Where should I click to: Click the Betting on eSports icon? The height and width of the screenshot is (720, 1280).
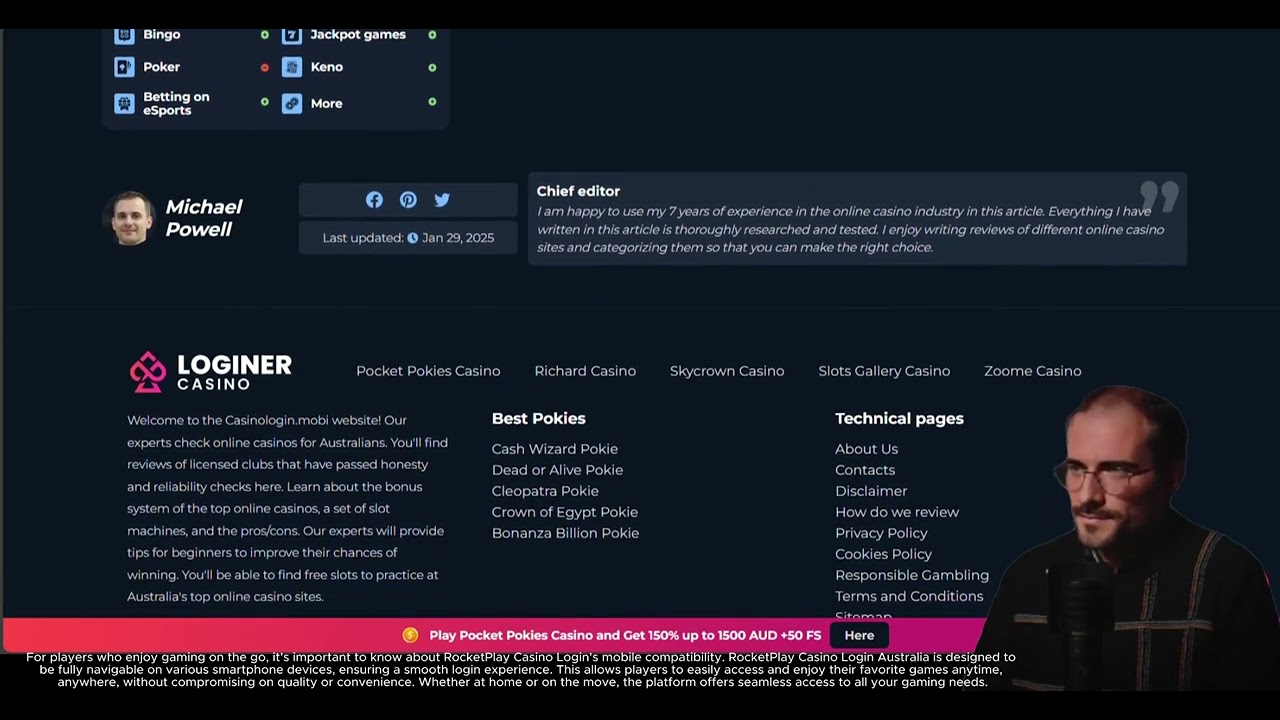(x=124, y=103)
